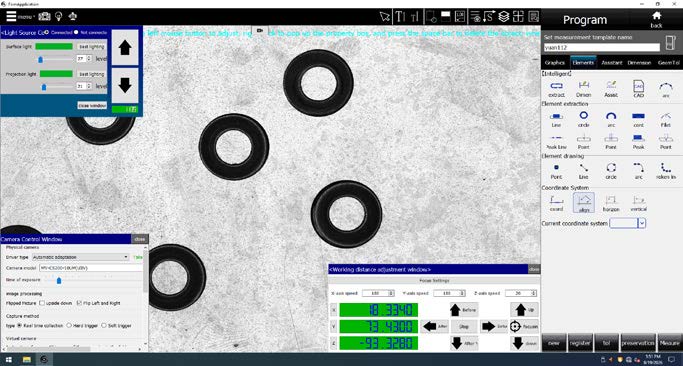Select the horizon coordinate tool

coord(611,203)
